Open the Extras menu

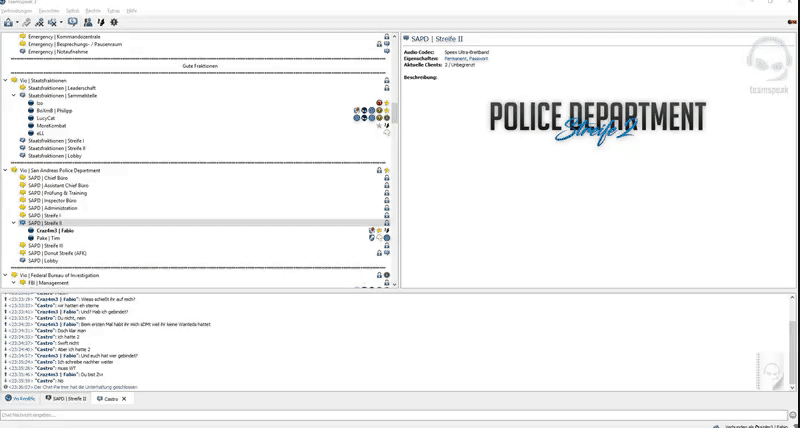click(114, 11)
